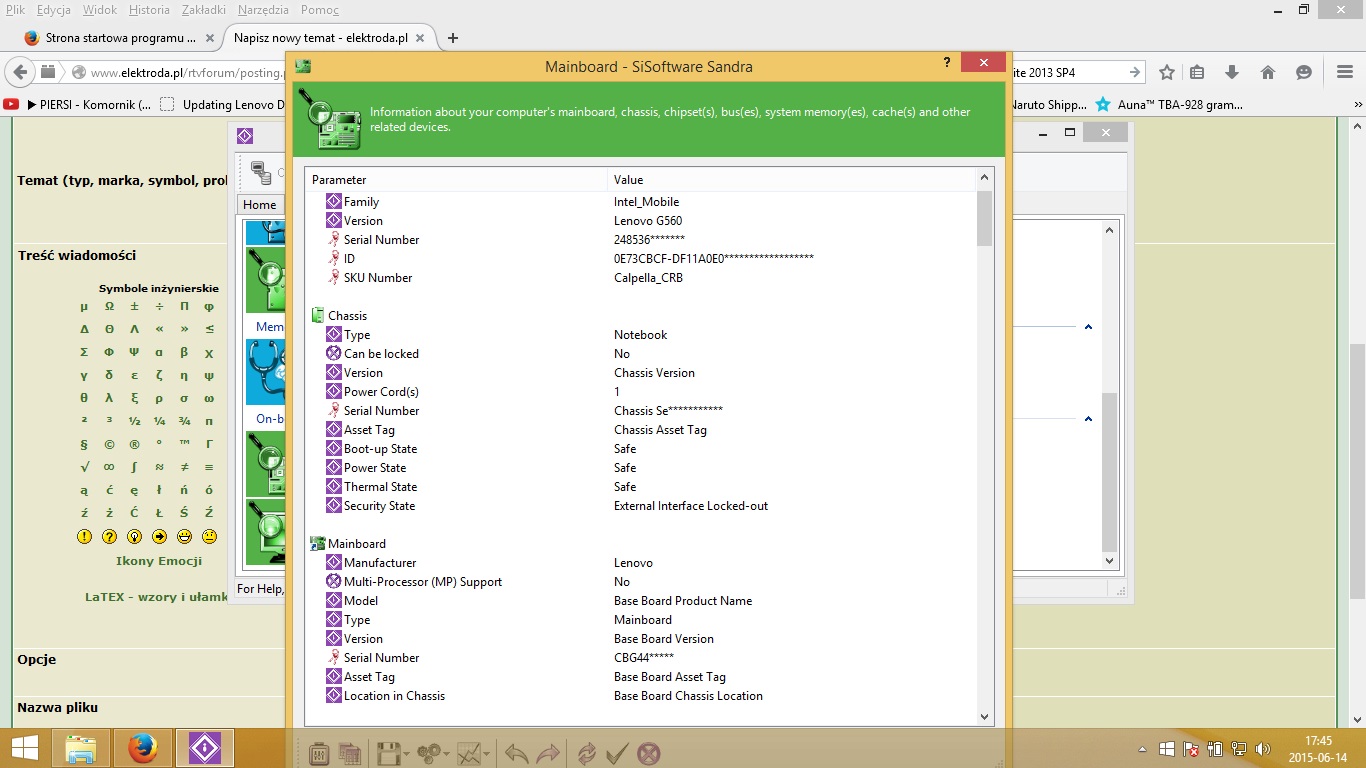The height and width of the screenshot is (768, 1366).
Task: Click the forward arrow in Sandra toolbar
Action: pos(548,753)
